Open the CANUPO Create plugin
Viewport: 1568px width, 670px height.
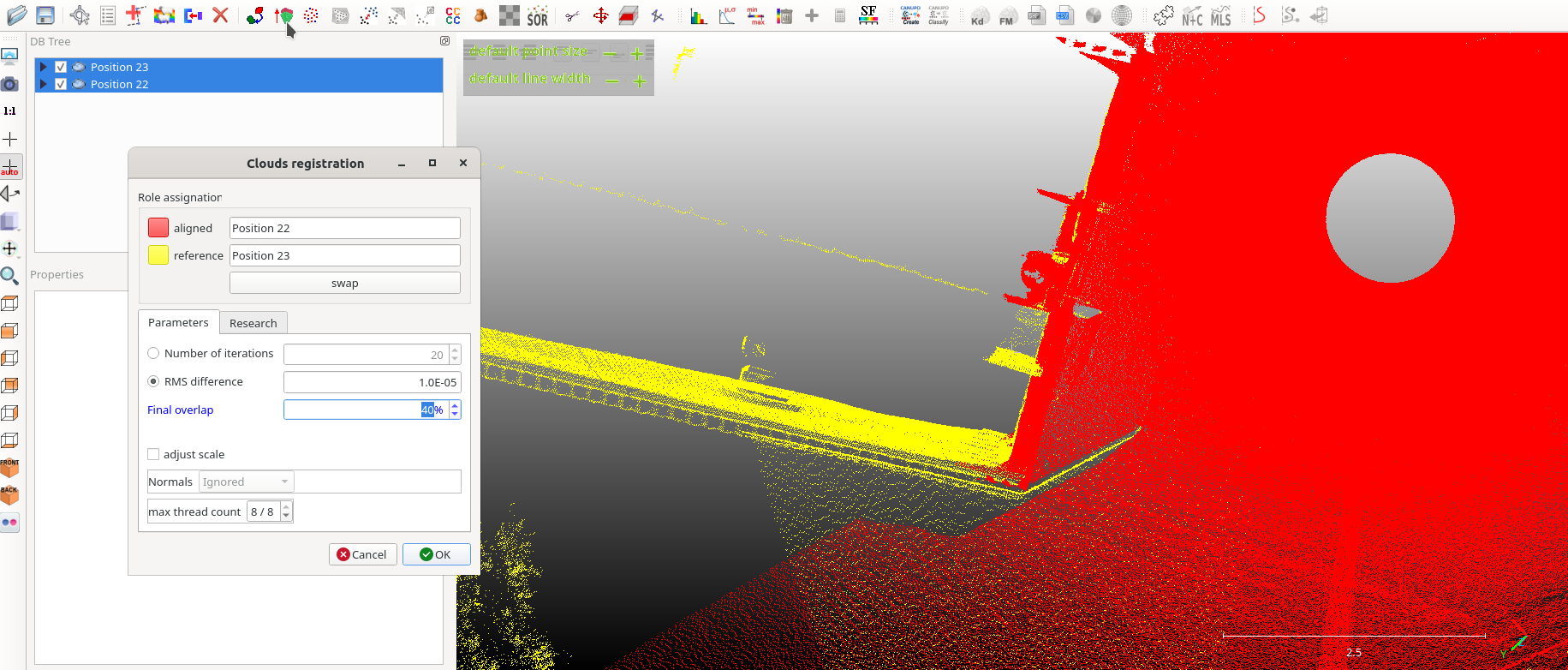910,15
